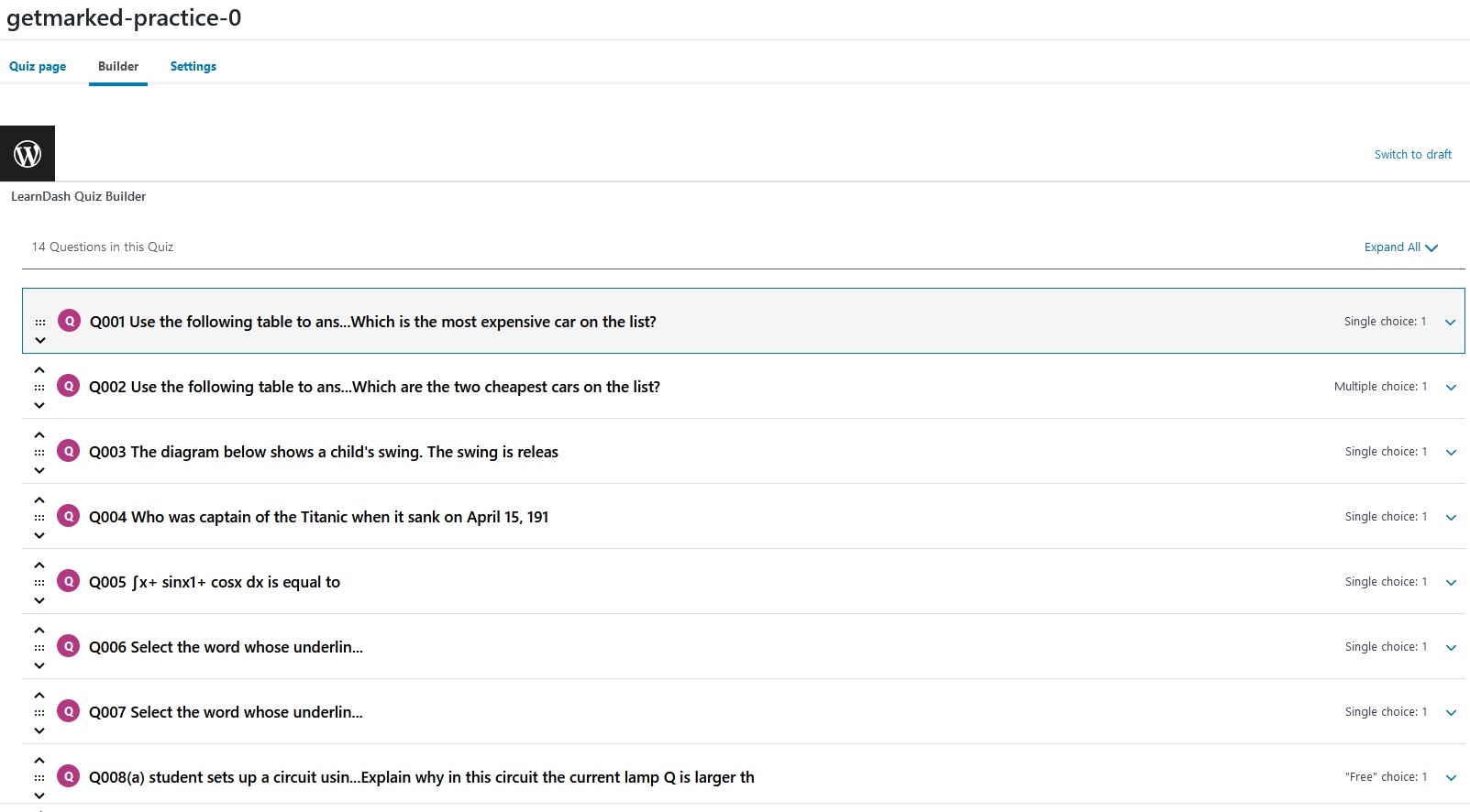Open the Q007 Select the word question

[x=226, y=712]
